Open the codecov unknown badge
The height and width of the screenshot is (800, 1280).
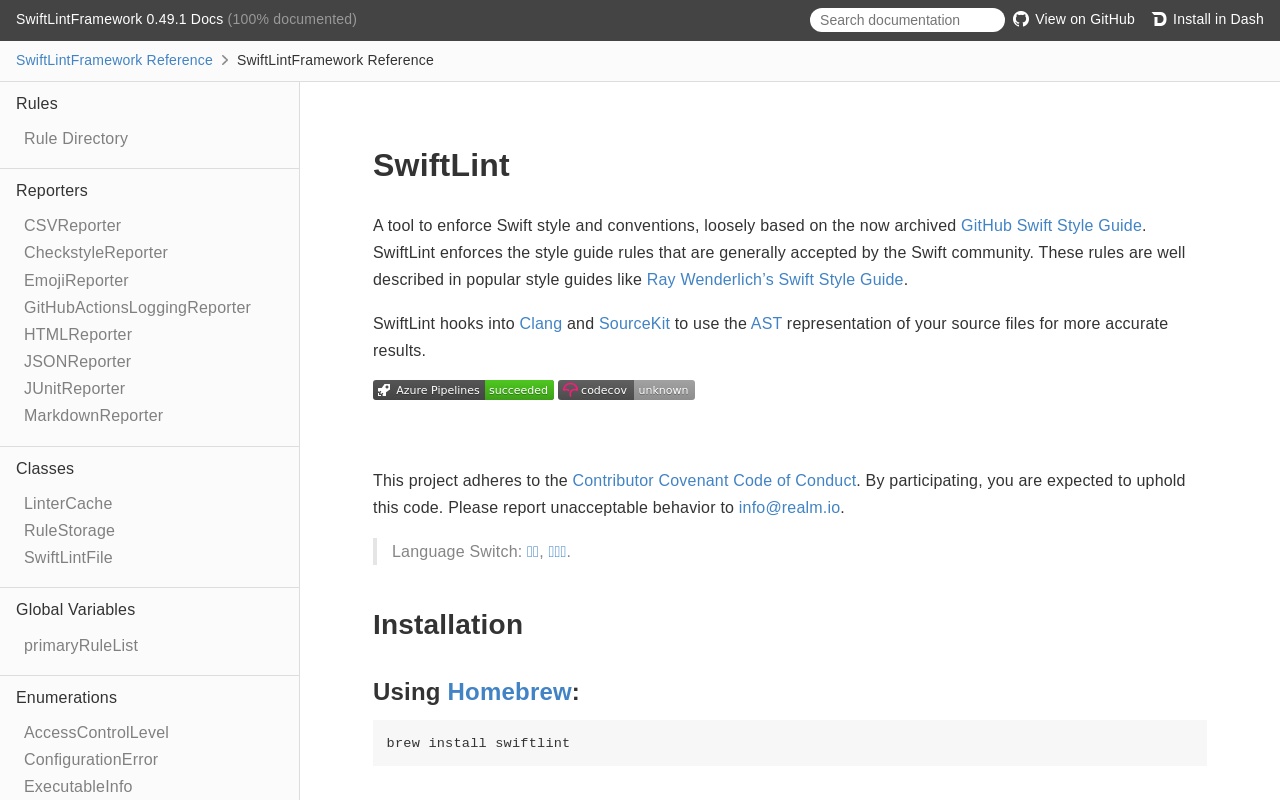[626, 390]
